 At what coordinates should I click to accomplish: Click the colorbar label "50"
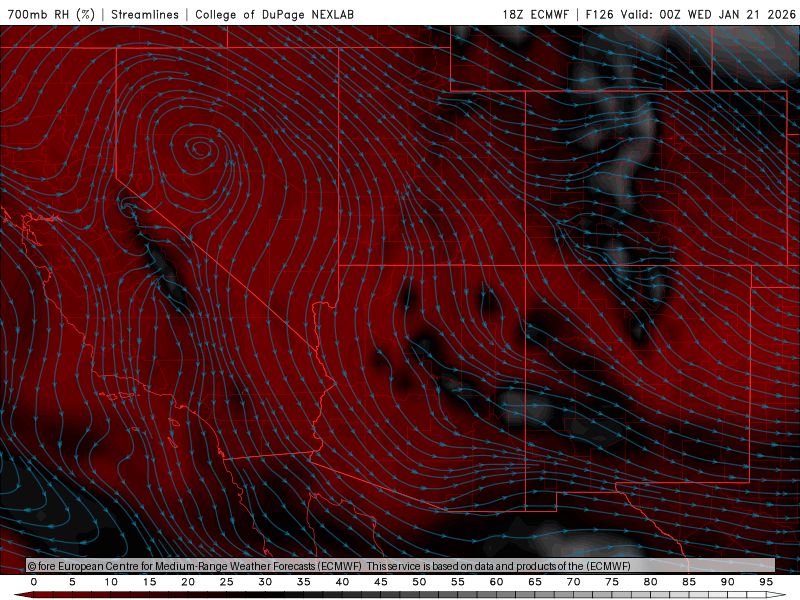(419, 582)
